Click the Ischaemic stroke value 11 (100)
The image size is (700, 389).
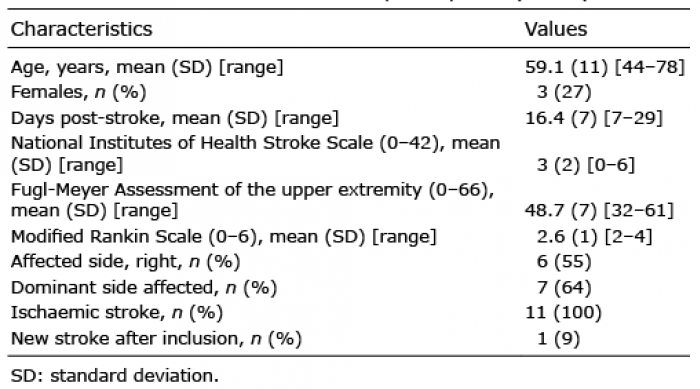point(563,312)
